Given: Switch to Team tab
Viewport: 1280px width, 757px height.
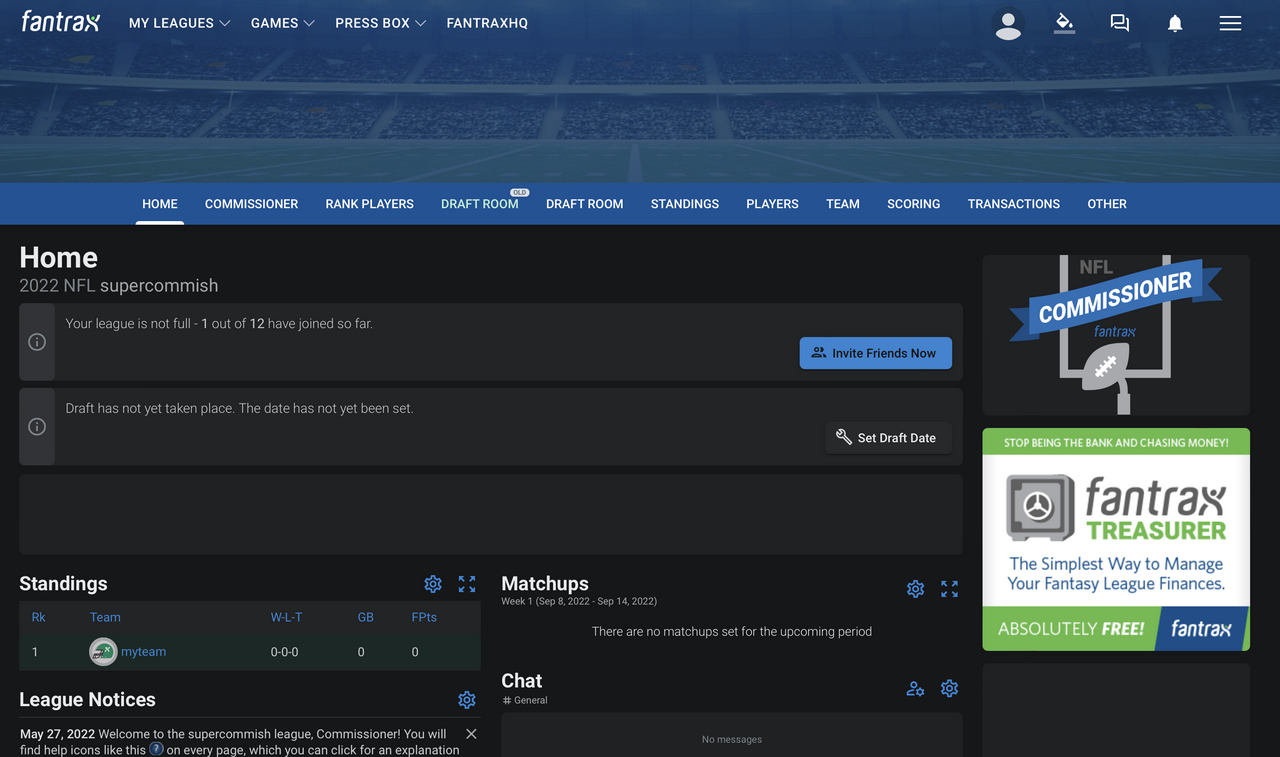Looking at the screenshot, I should [x=843, y=204].
